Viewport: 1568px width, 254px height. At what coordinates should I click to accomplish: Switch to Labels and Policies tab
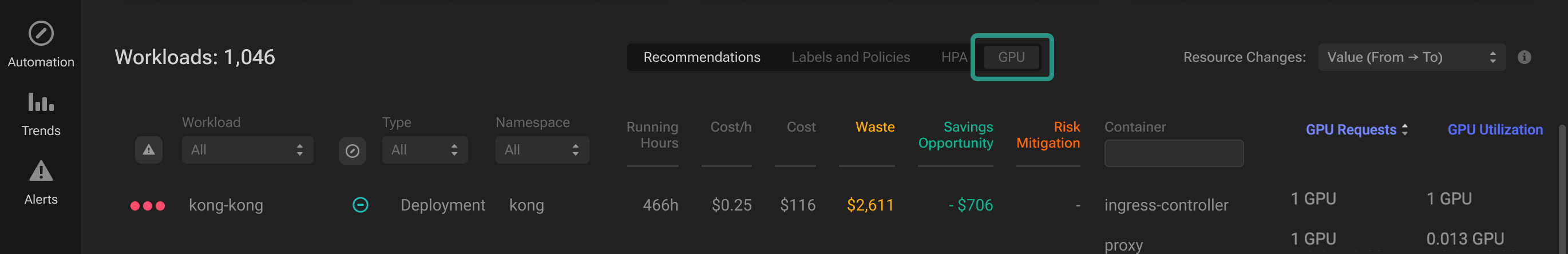pos(850,57)
